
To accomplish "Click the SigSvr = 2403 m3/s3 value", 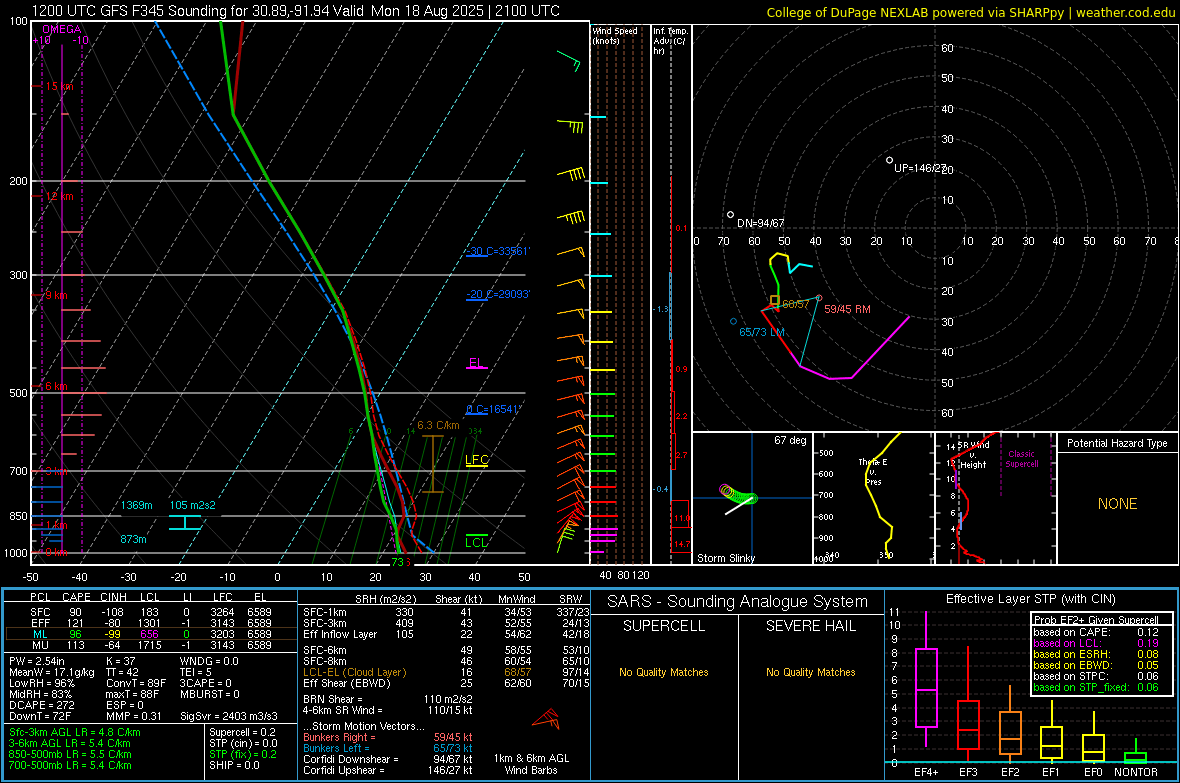I will pyautogui.click(x=229, y=717).
